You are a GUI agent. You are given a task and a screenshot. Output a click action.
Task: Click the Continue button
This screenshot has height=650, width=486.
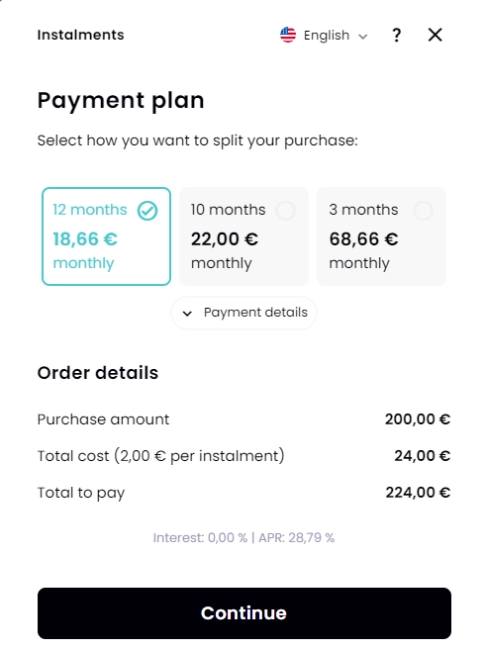[x=244, y=613]
